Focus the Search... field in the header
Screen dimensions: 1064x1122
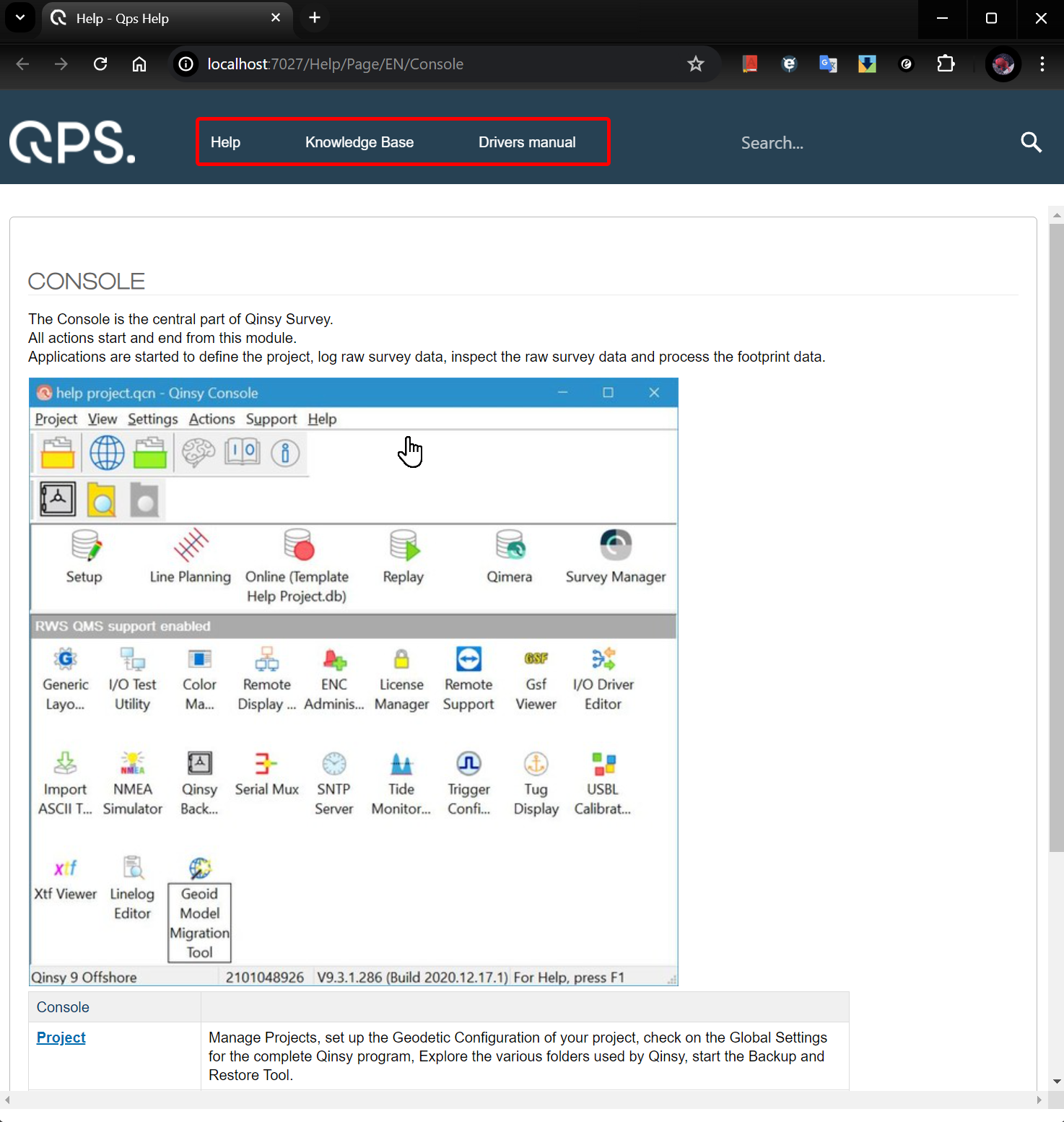(x=870, y=142)
